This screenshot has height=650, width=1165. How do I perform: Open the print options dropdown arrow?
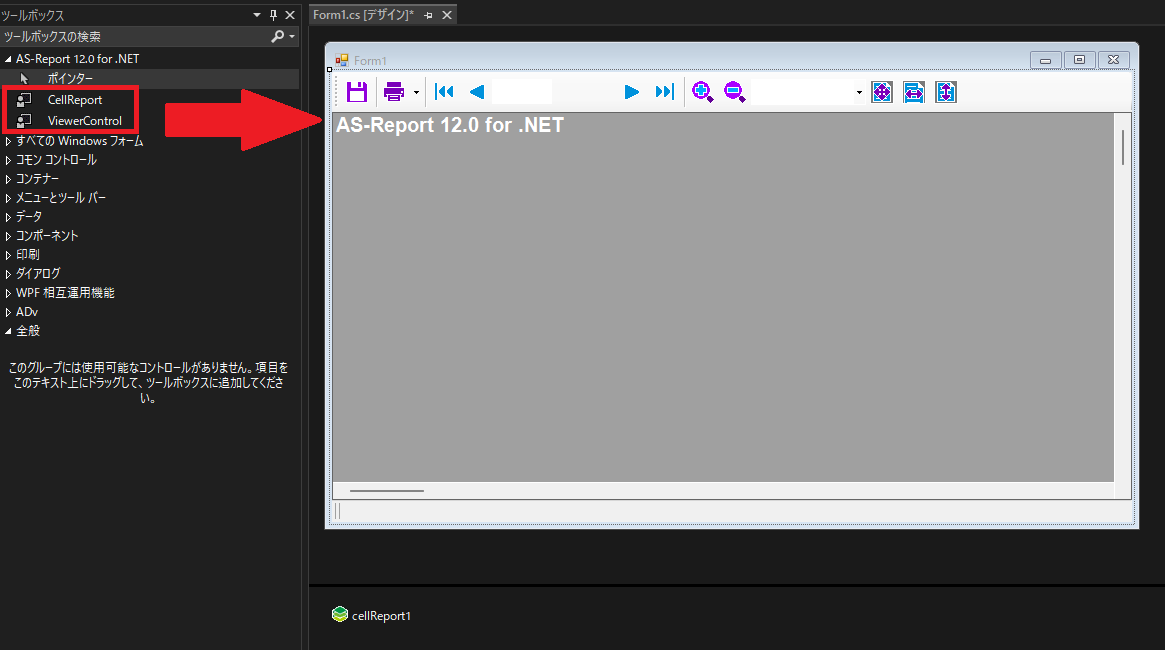click(x=416, y=92)
